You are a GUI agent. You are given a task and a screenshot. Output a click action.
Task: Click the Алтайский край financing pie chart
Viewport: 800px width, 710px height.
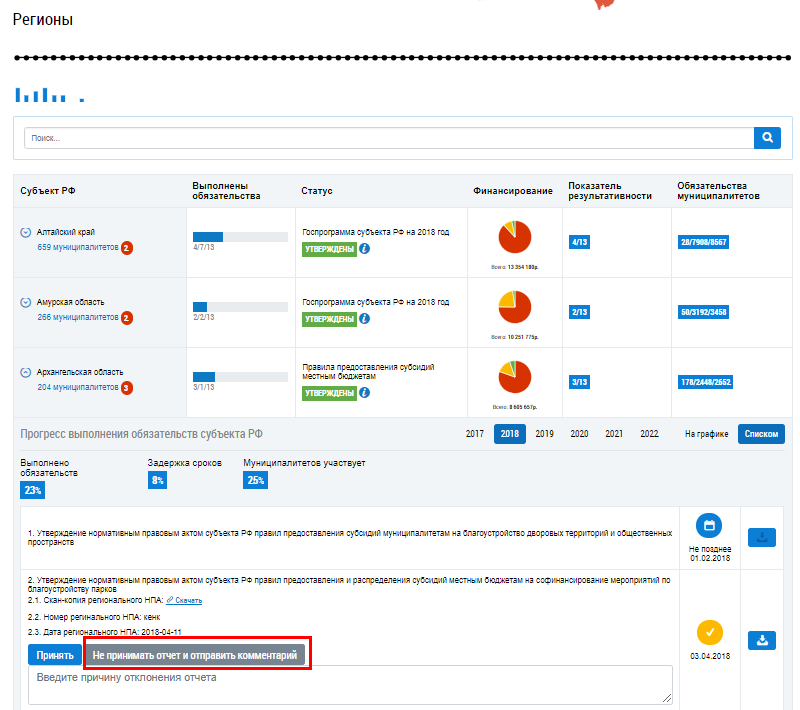click(515, 237)
